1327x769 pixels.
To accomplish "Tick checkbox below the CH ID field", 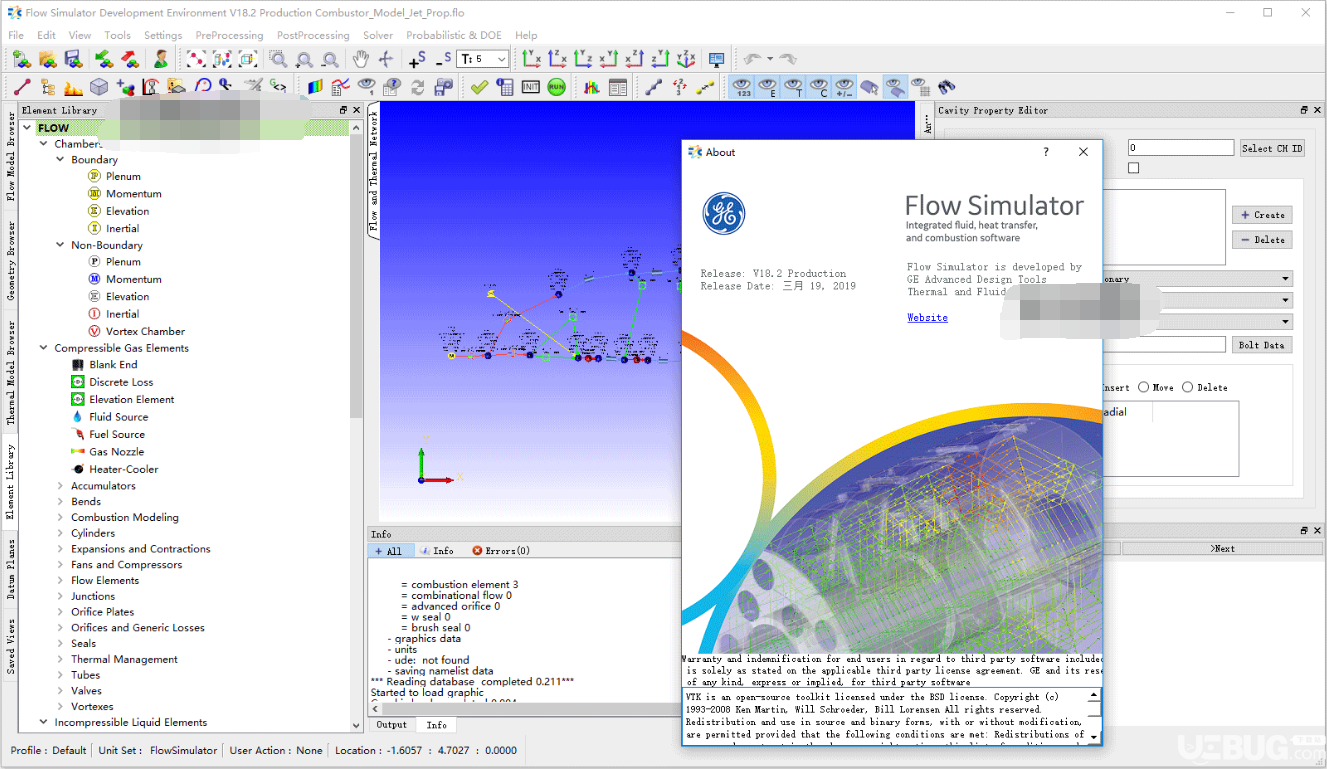I will pos(1133,168).
